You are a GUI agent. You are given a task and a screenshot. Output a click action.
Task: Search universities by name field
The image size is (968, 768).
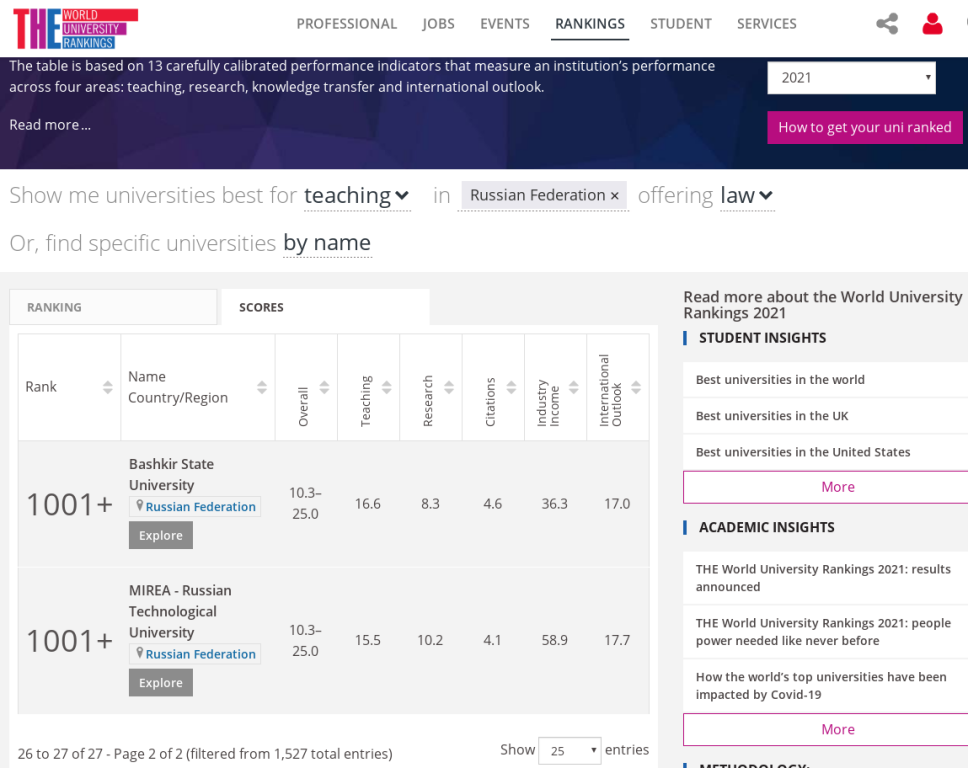(327, 243)
